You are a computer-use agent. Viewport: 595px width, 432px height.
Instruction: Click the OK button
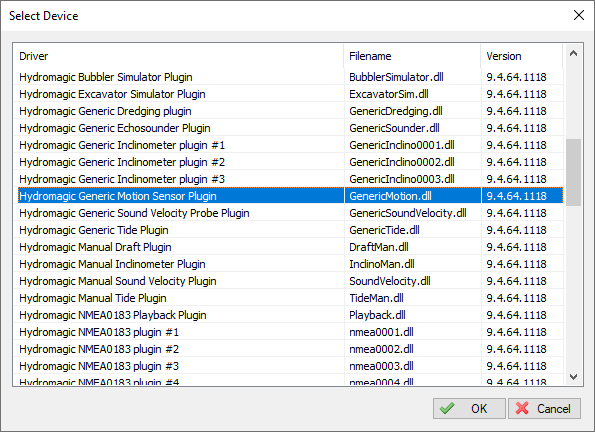[469, 408]
